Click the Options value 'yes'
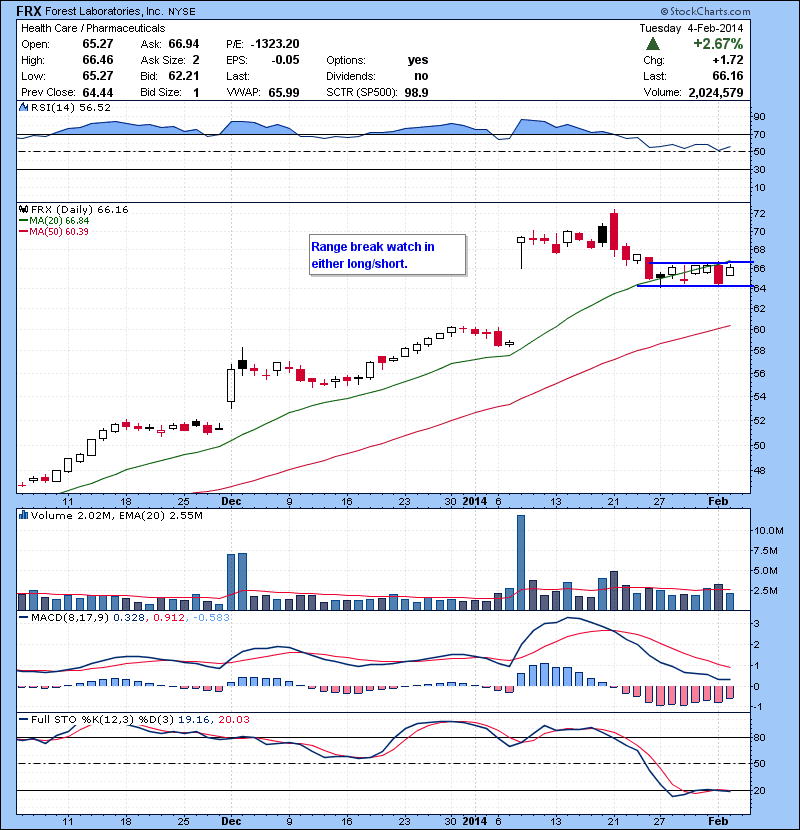 pos(418,60)
